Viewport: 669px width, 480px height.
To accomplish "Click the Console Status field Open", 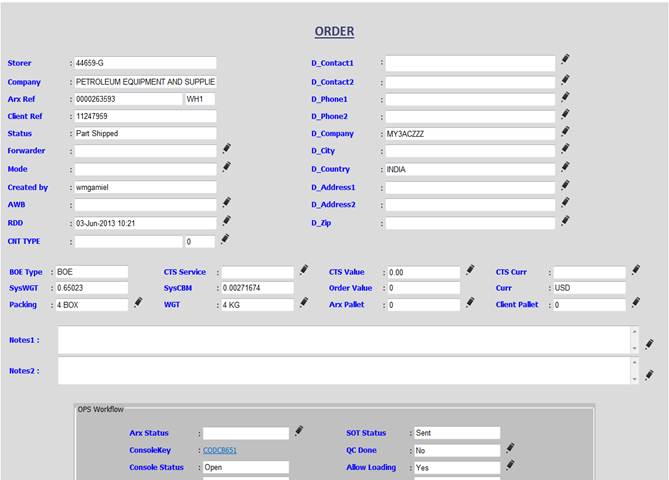I will coord(246,467).
